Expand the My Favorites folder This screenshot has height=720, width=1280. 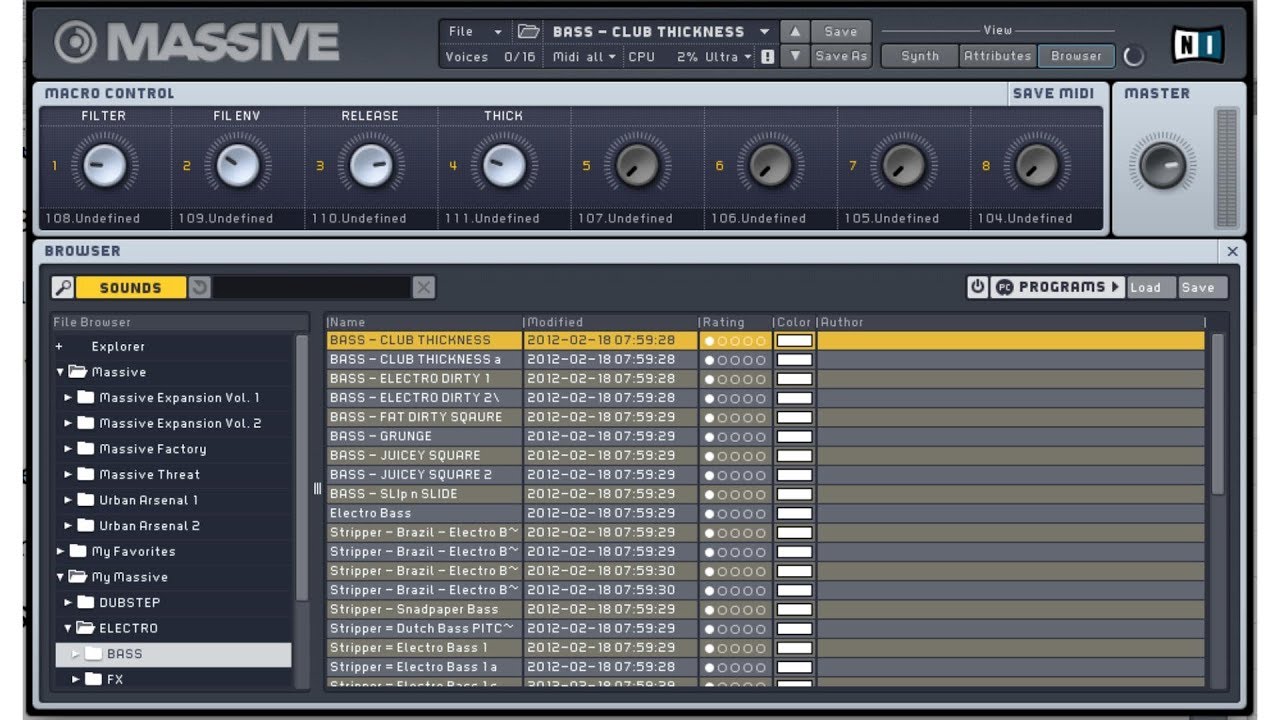click(60, 552)
